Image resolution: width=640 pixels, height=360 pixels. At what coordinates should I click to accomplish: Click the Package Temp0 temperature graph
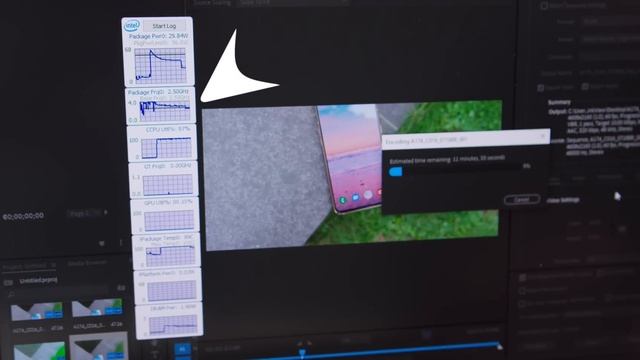pos(171,256)
